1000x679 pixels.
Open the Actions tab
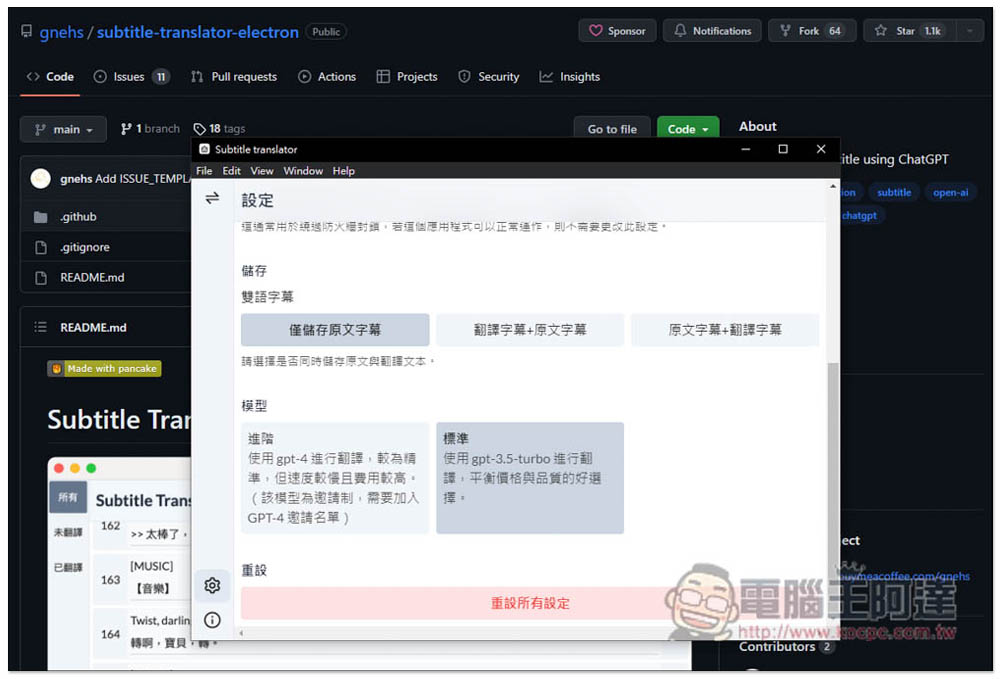(x=327, y=77)
